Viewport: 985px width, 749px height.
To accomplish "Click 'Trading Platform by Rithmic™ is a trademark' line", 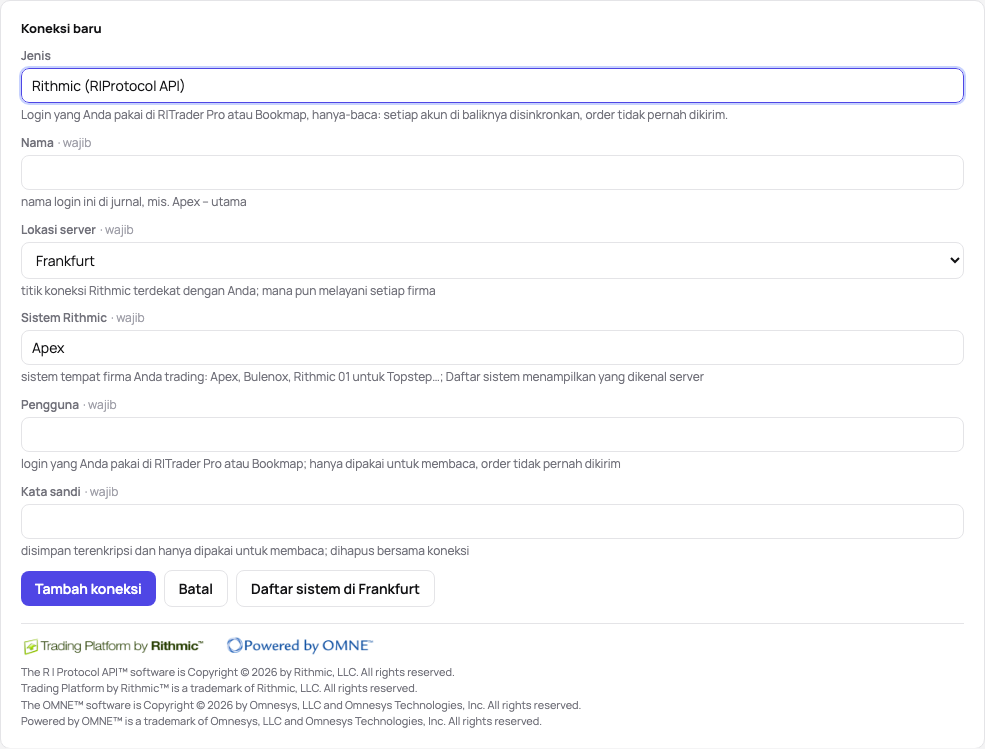I will point(219,688).
